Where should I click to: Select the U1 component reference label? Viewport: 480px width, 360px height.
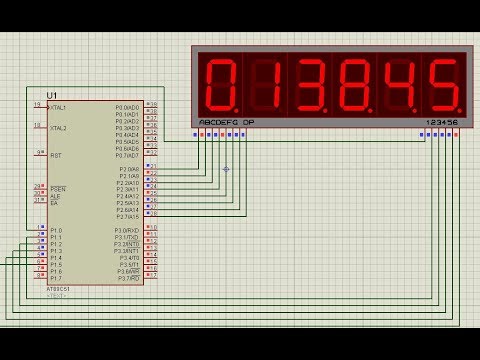tap(52, 96)
